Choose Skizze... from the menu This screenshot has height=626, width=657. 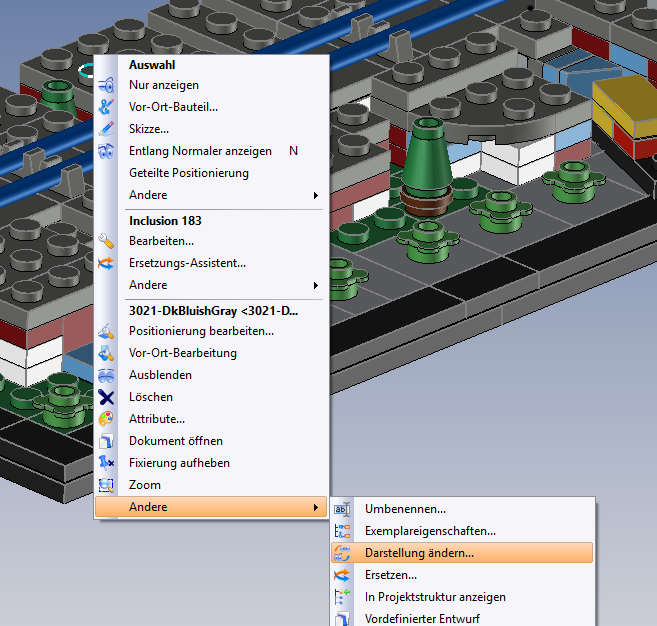[211, 129]
